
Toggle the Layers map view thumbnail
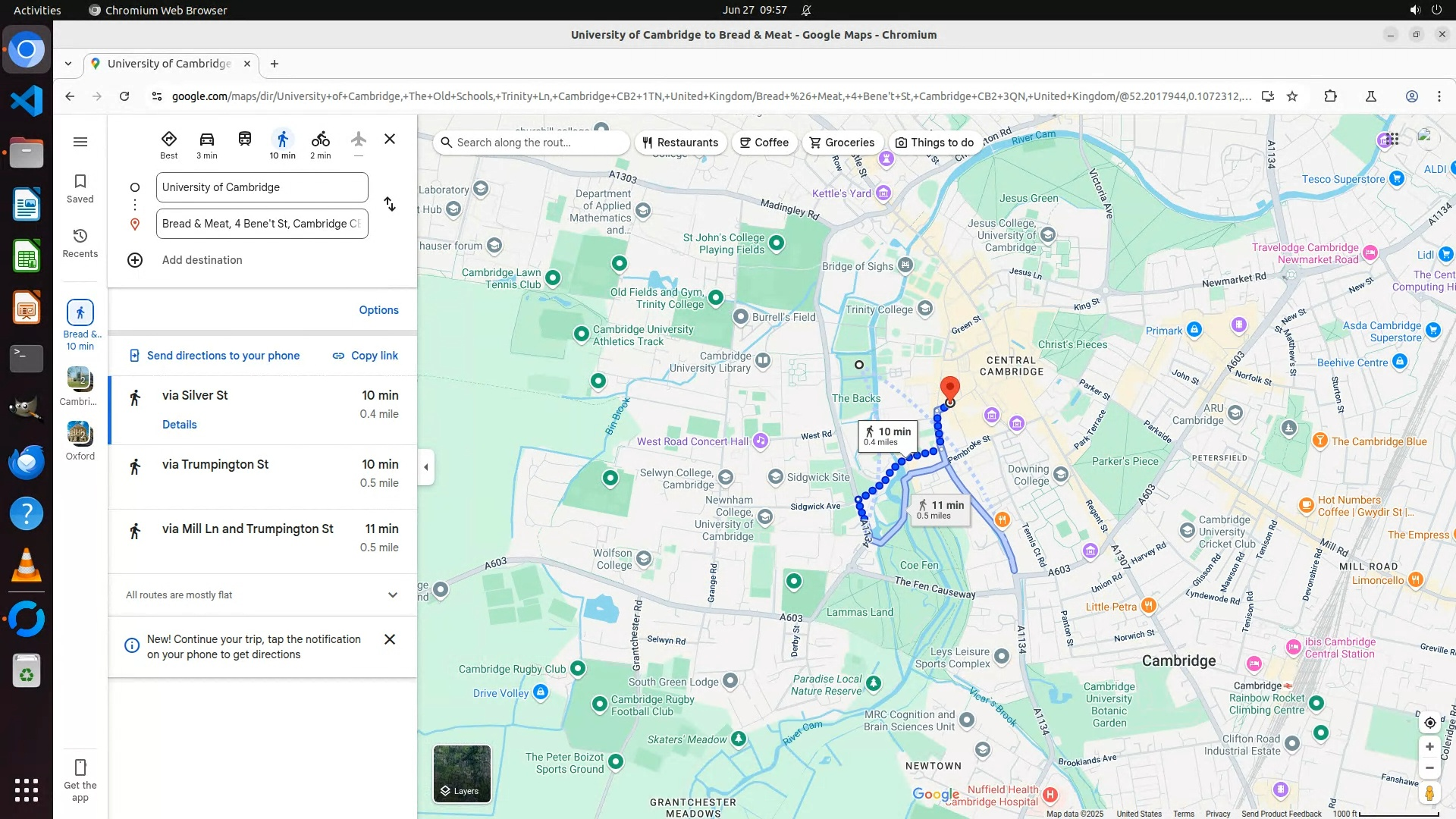[462, 773]
